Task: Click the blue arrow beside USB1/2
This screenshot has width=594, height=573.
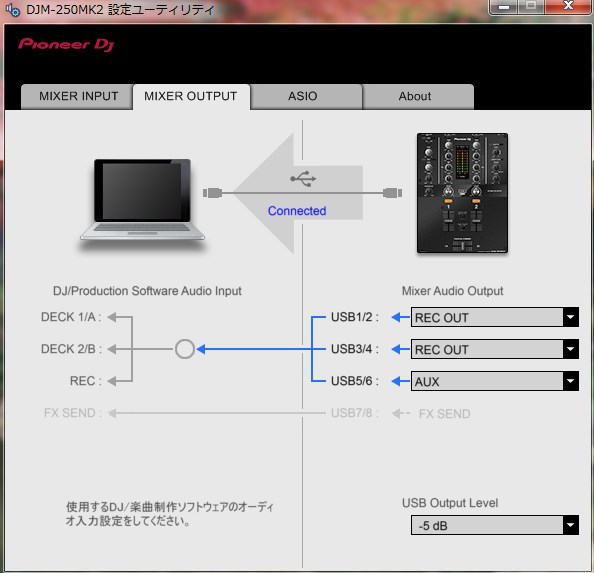Action: (400, 317)
